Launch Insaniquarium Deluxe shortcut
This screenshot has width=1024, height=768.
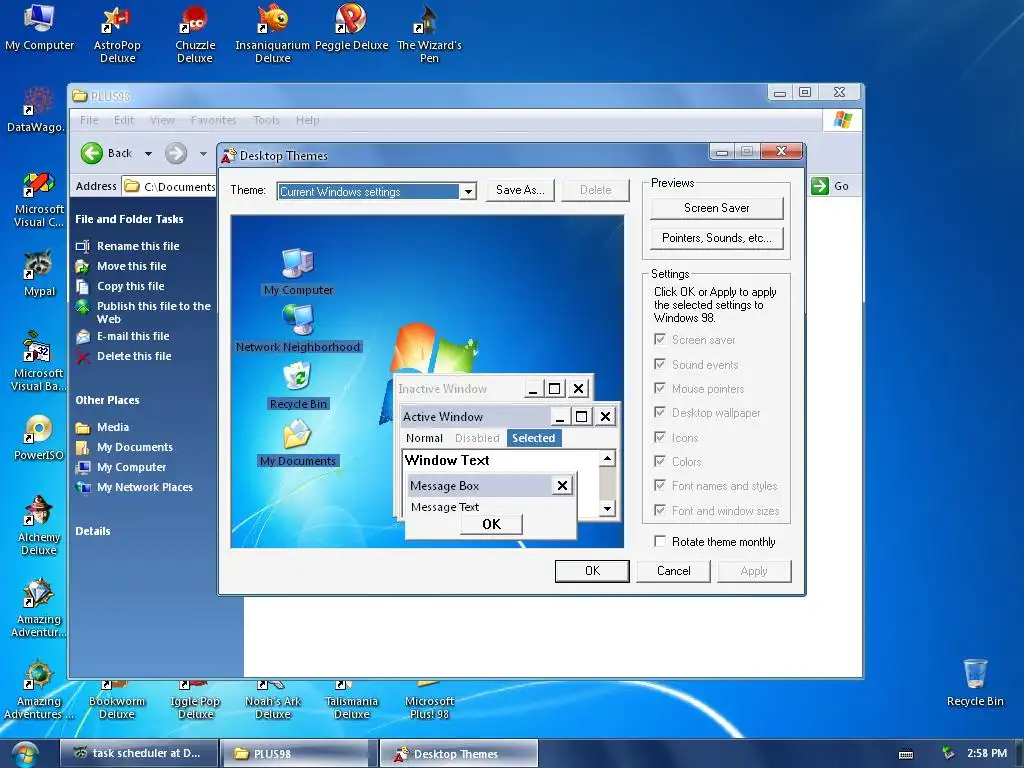click(x=272, y=34)
